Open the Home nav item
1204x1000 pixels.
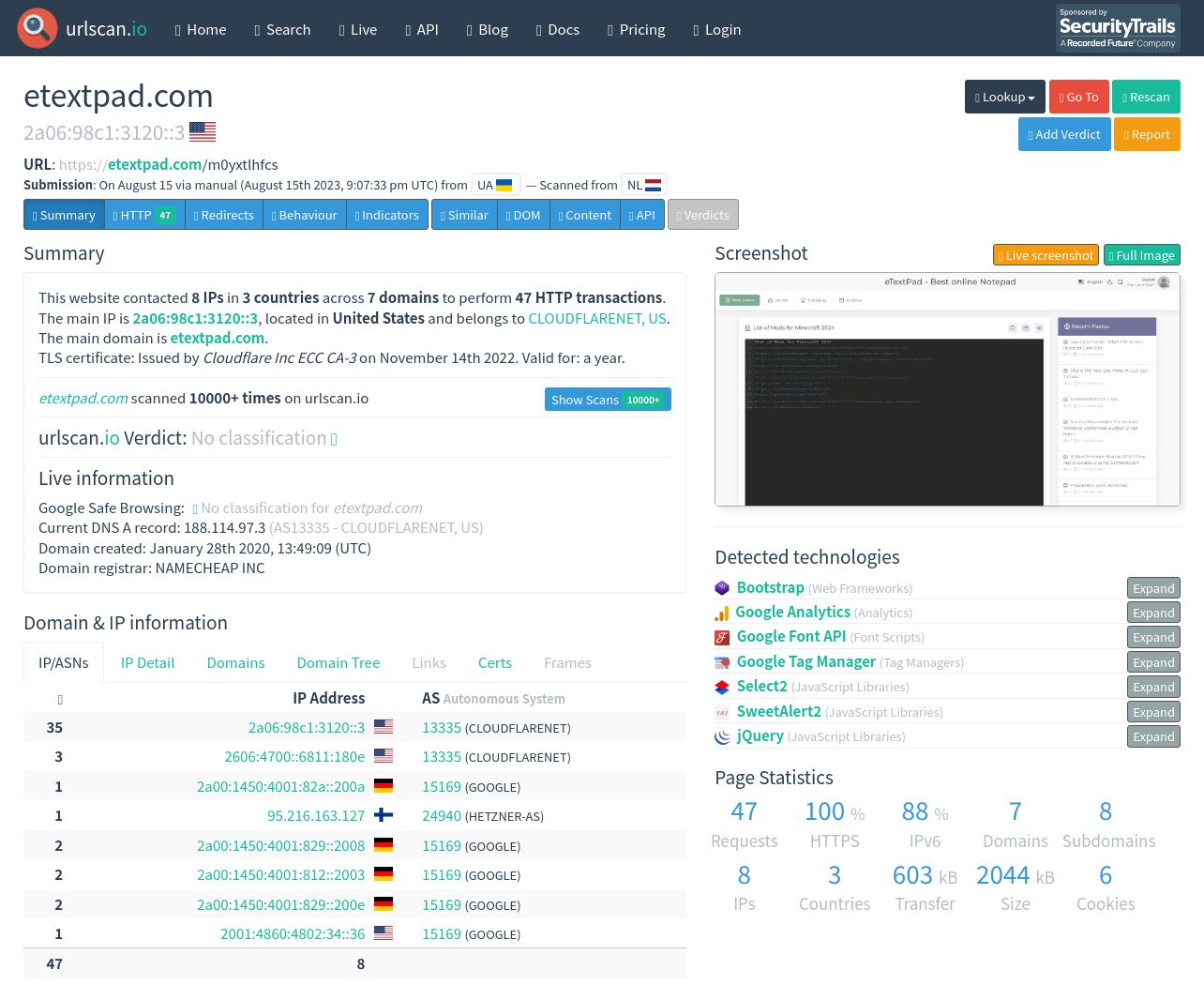coord(201,29)
